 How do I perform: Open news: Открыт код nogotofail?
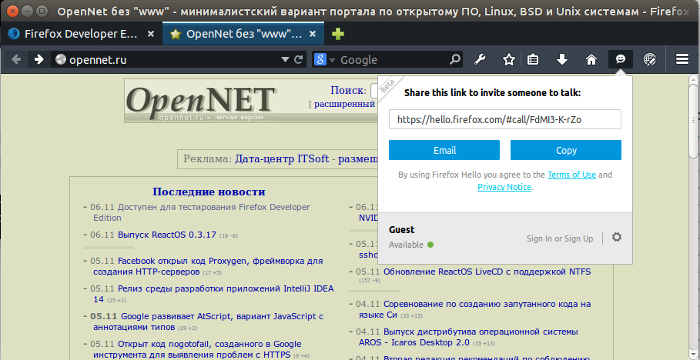[x=197, y=349]
